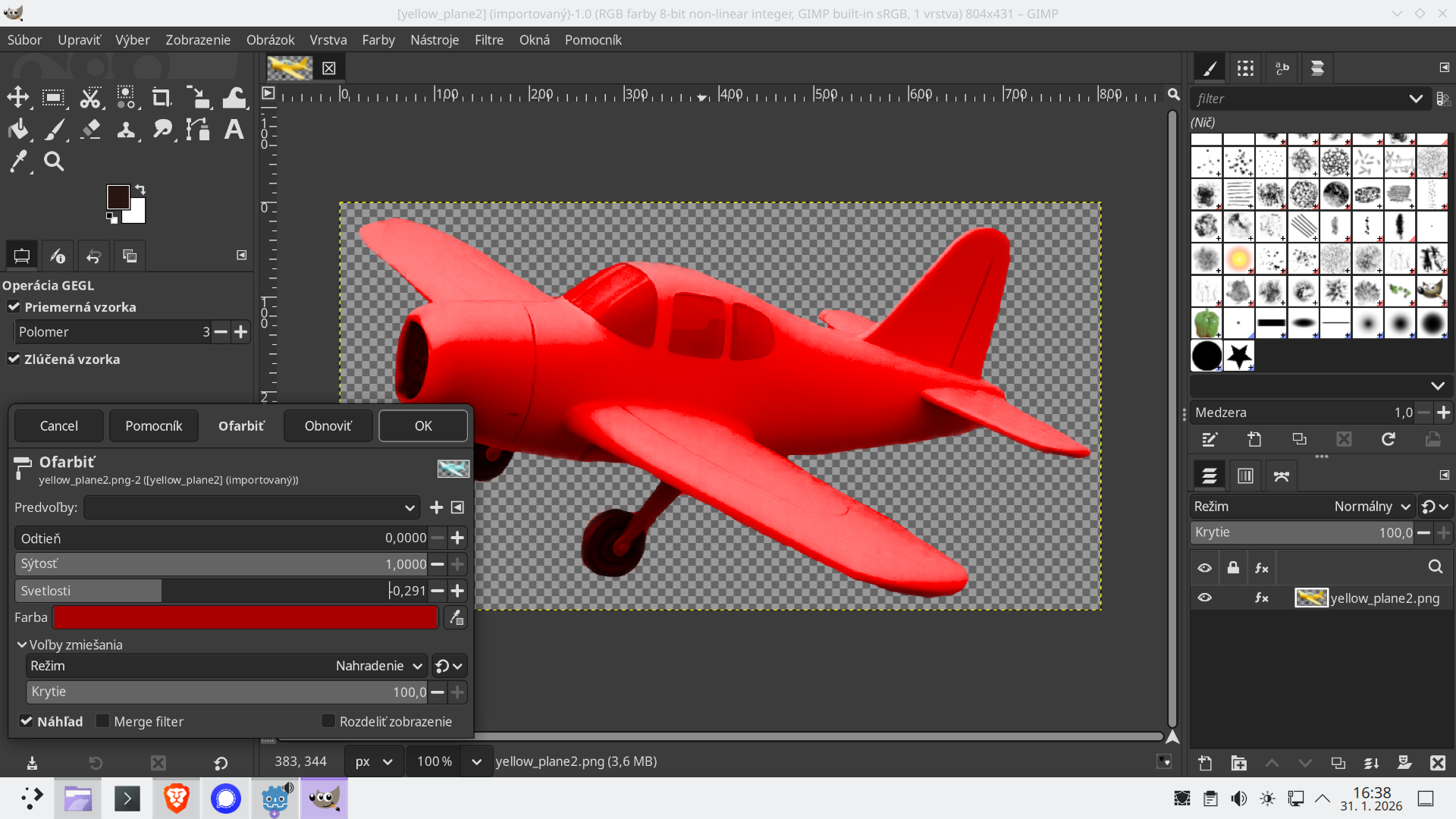Switch to the Channels tab

1245,475
